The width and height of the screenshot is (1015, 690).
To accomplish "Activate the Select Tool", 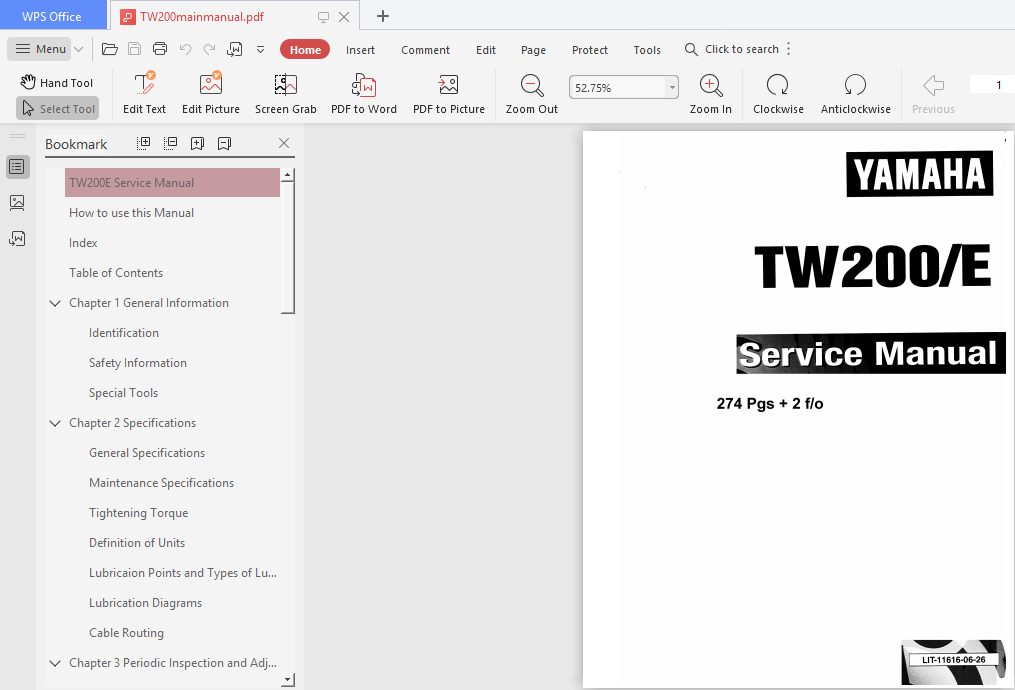I will (58, 109).
